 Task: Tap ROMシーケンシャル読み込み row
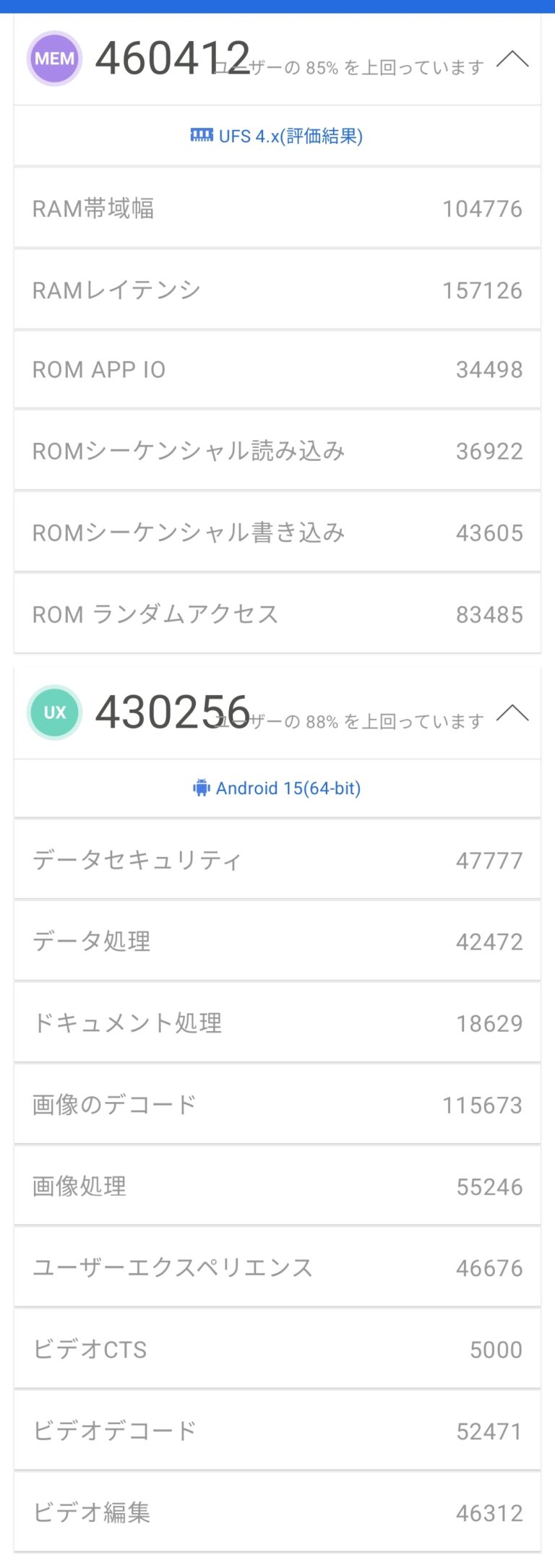point(277,452)
